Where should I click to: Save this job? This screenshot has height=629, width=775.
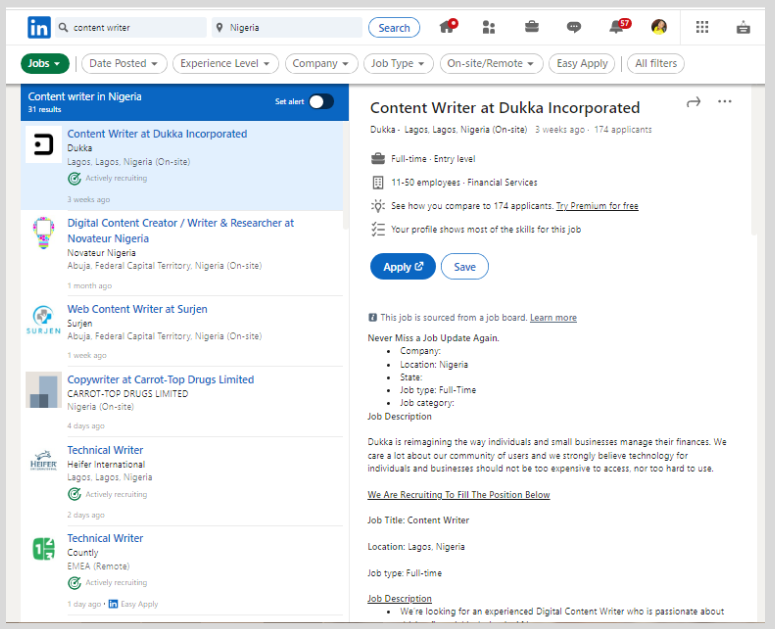(465, 267)
